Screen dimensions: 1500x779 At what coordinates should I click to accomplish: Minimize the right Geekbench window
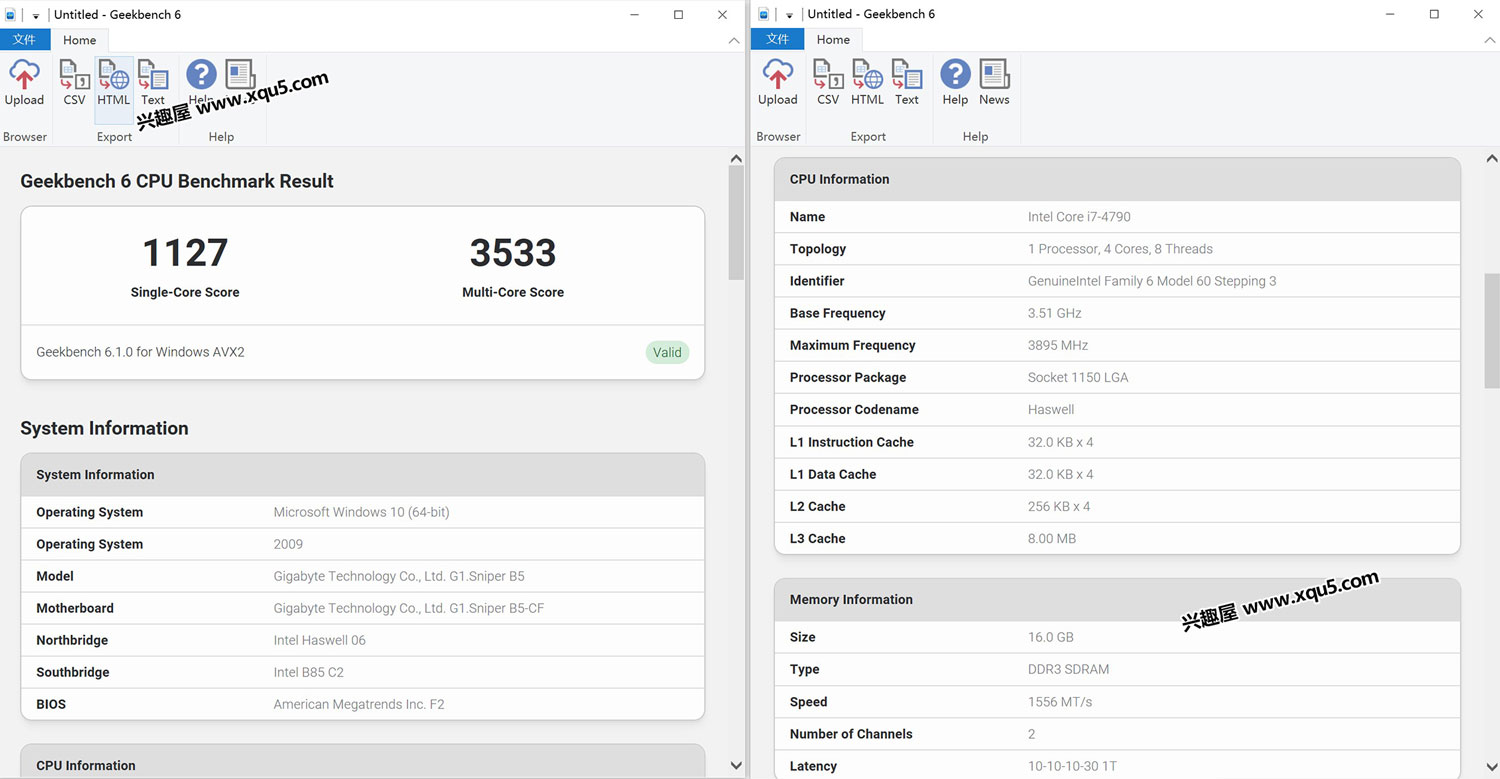click(1390, 15)
